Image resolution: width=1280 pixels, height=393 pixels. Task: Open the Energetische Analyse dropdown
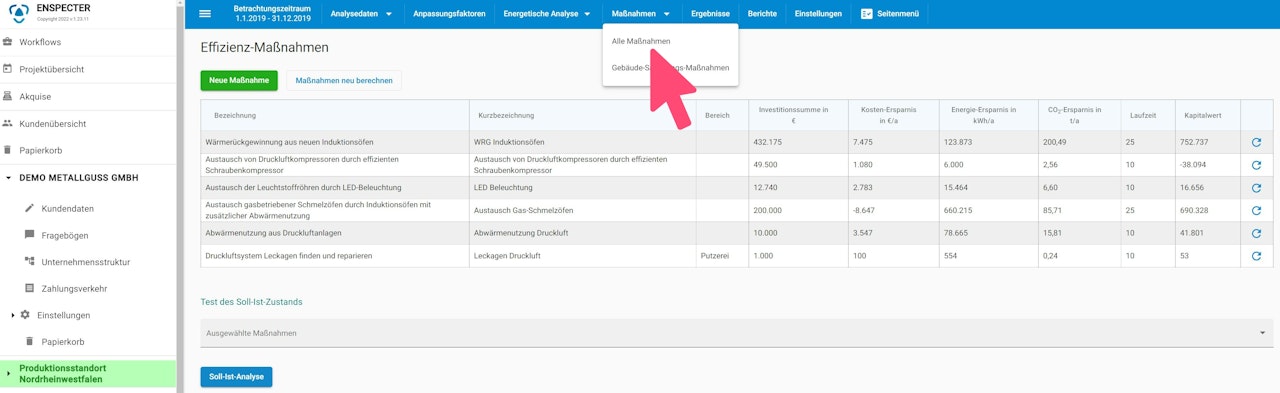pyautogui.click(x=547, y=14)
